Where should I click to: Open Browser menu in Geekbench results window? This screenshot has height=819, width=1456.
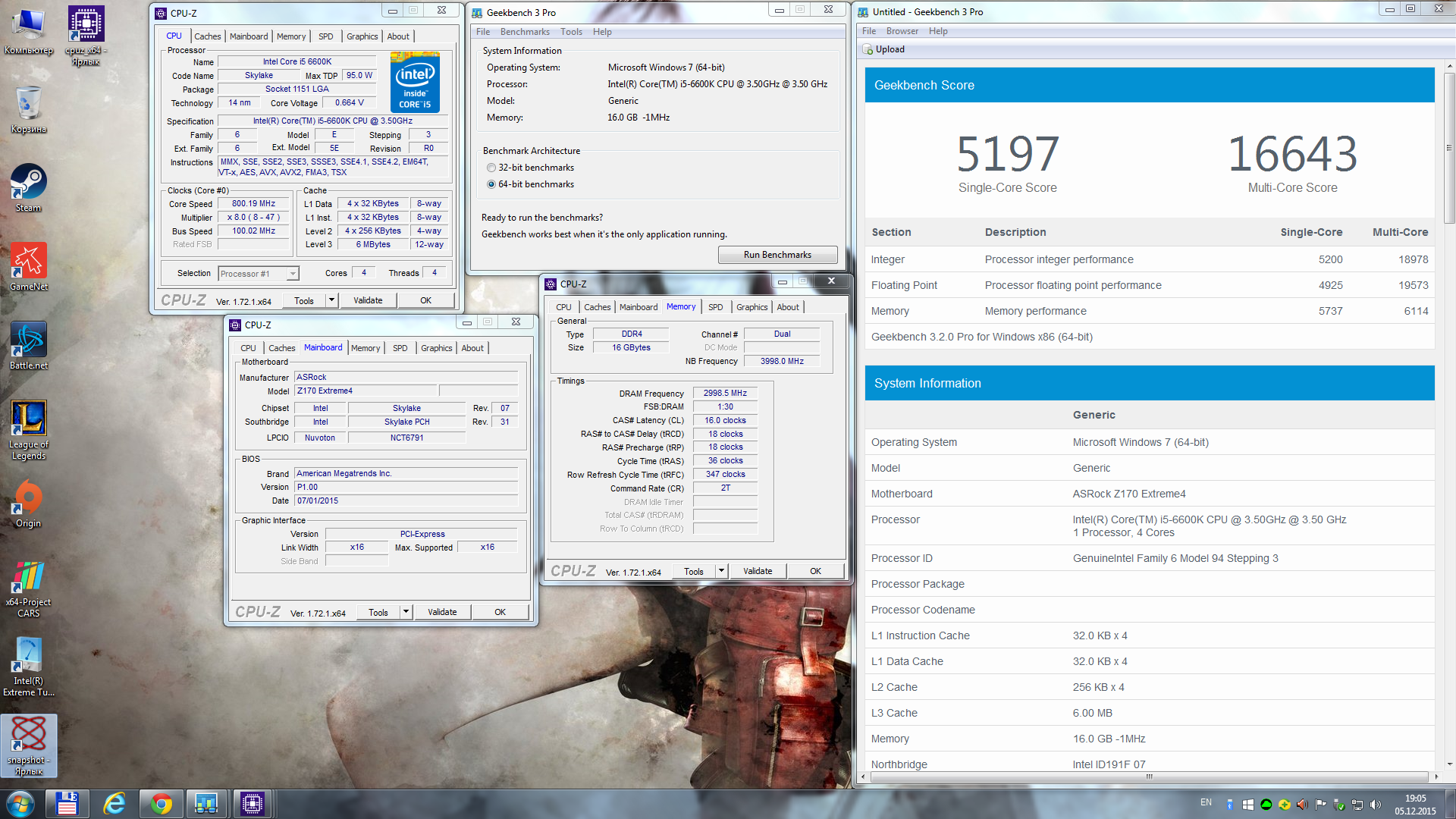[x=902, y=31]
